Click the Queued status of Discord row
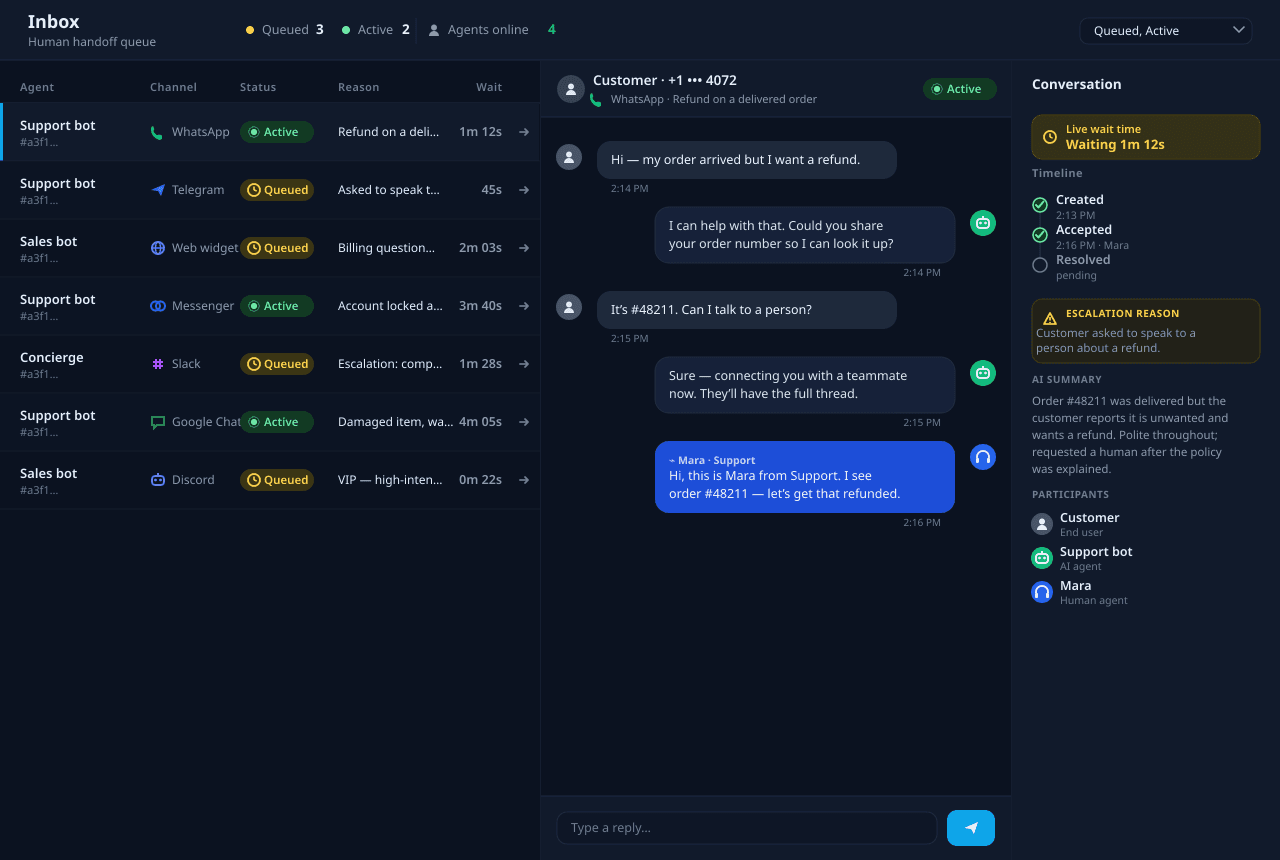 [x=277, y=480]
